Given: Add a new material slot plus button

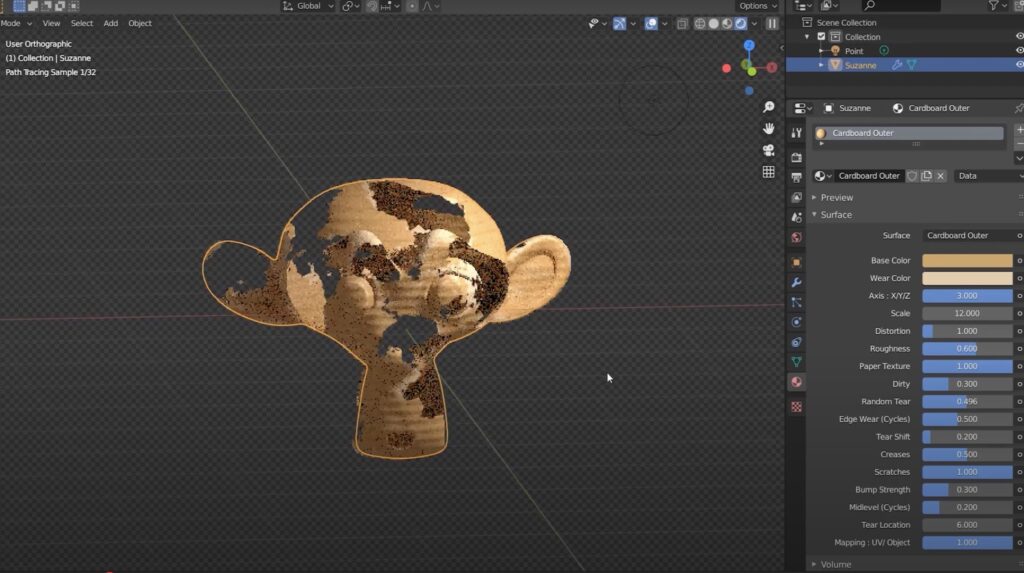Looking at the screenshot, I should 1019,130.
